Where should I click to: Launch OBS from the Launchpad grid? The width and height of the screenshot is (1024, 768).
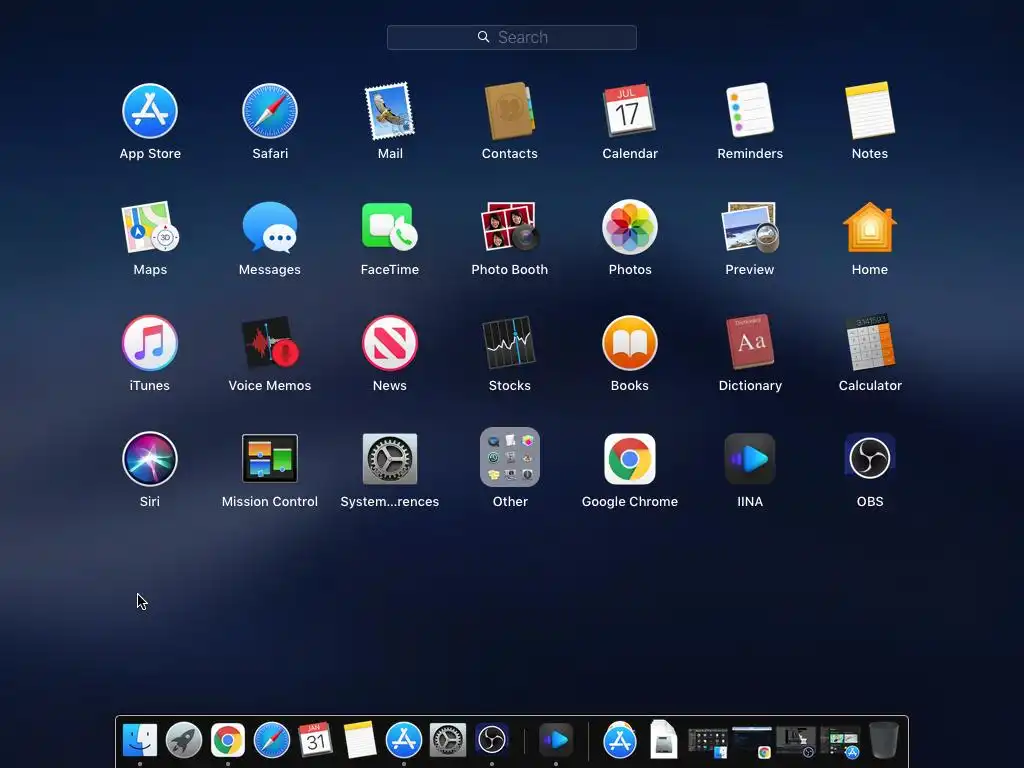(870, 459)
